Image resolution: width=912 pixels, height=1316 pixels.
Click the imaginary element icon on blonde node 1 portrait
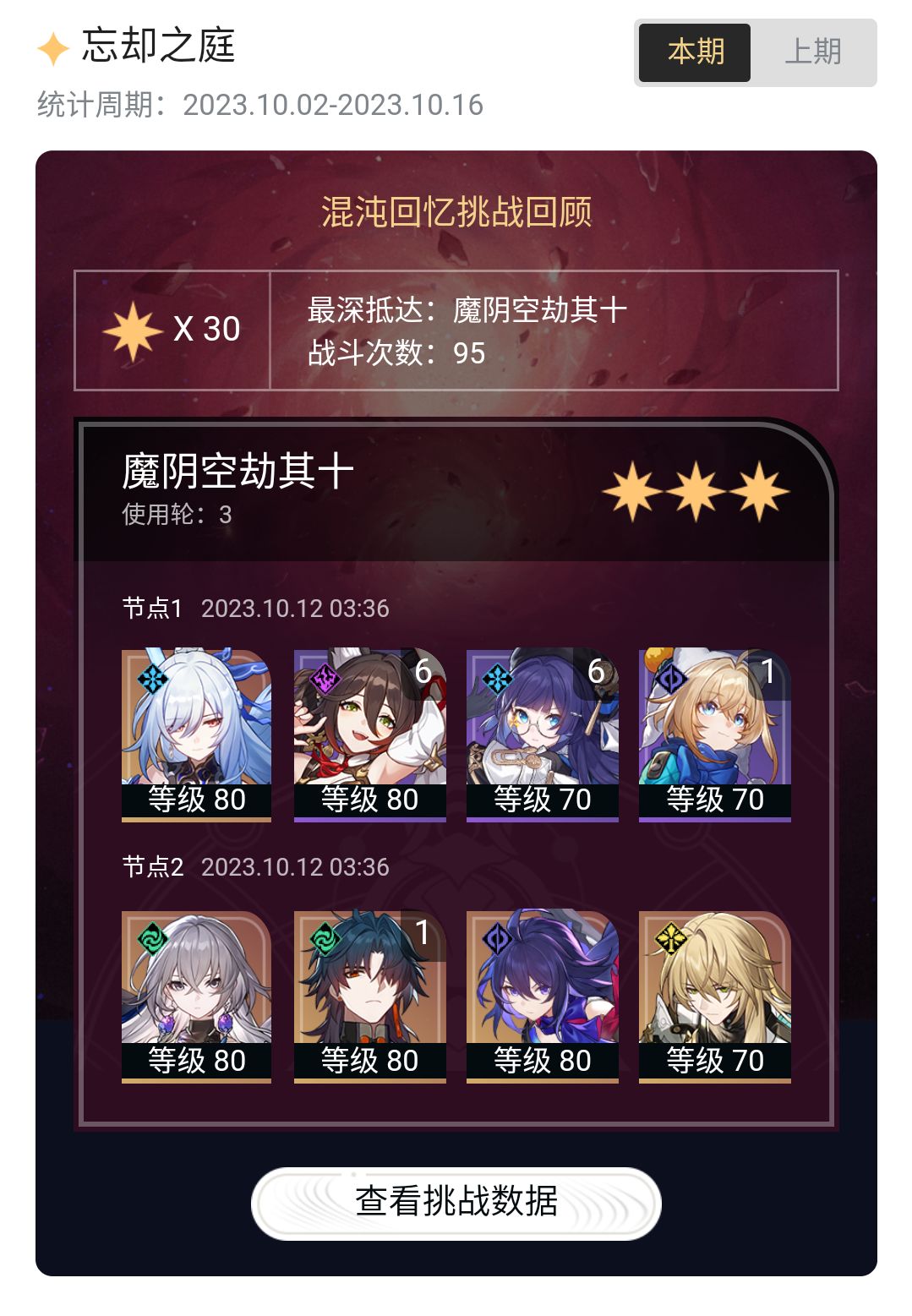point(671,678)
